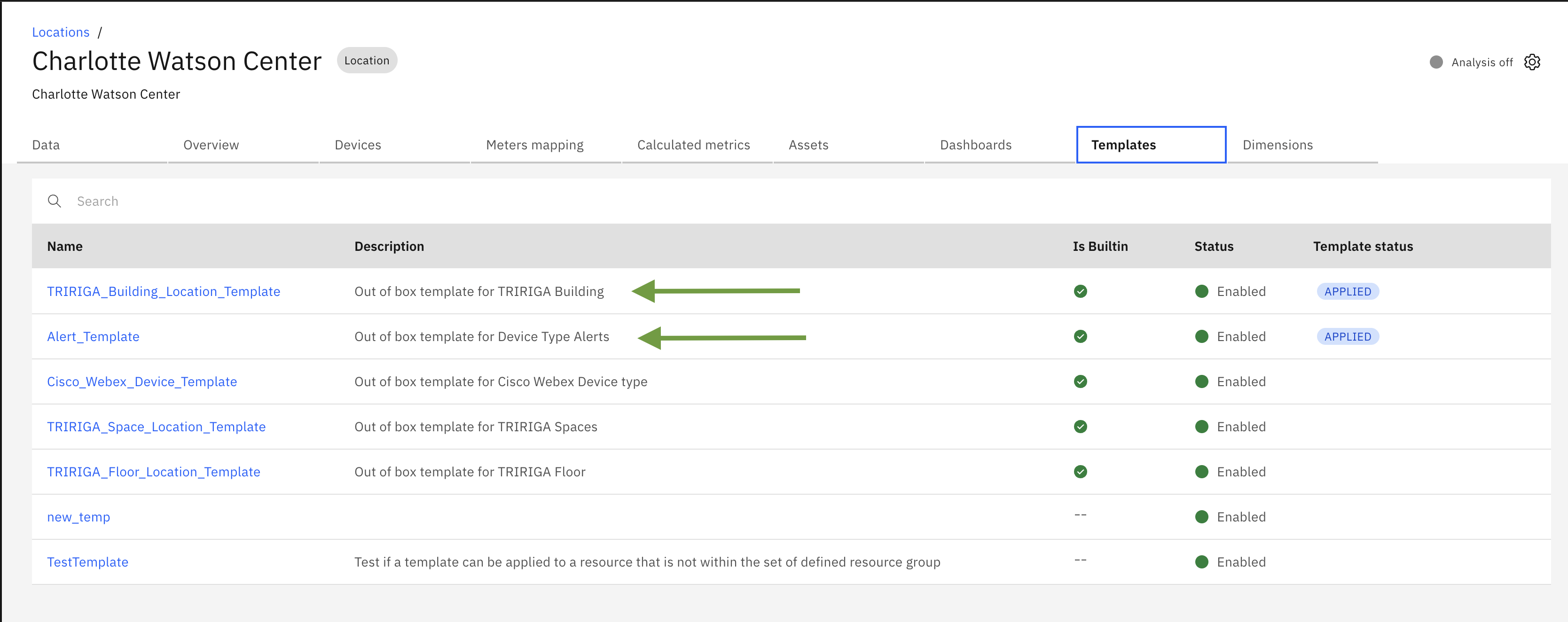Click the Charlotte Watson Center page title

177,61
